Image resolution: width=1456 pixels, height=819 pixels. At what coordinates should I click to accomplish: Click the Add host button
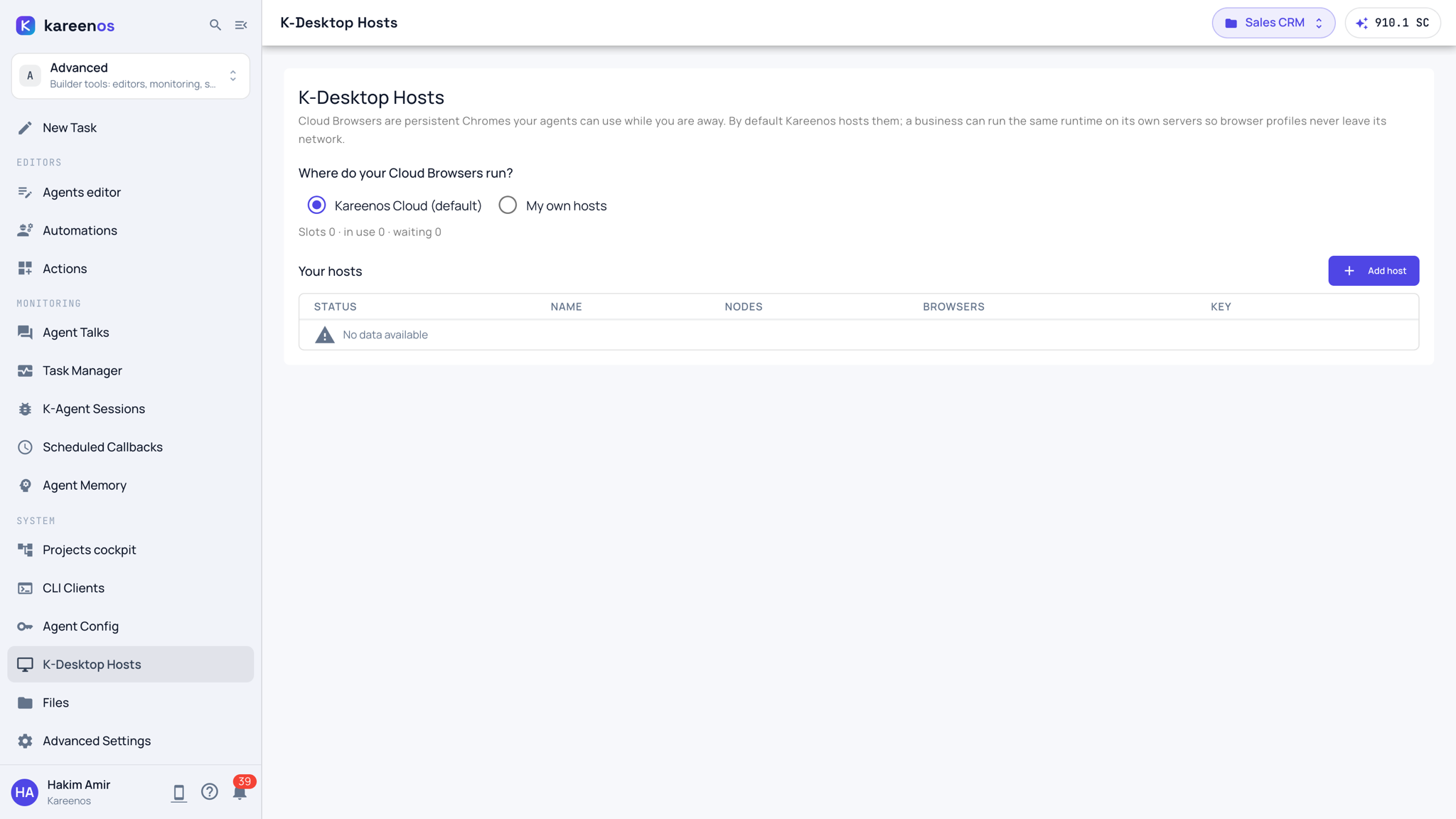[x=1374, y=271]
